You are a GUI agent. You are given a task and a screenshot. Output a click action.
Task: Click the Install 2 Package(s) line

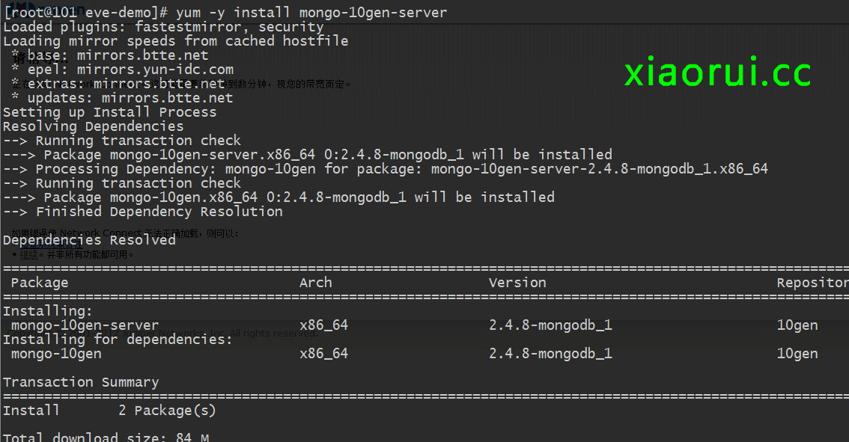pos(109,410)
